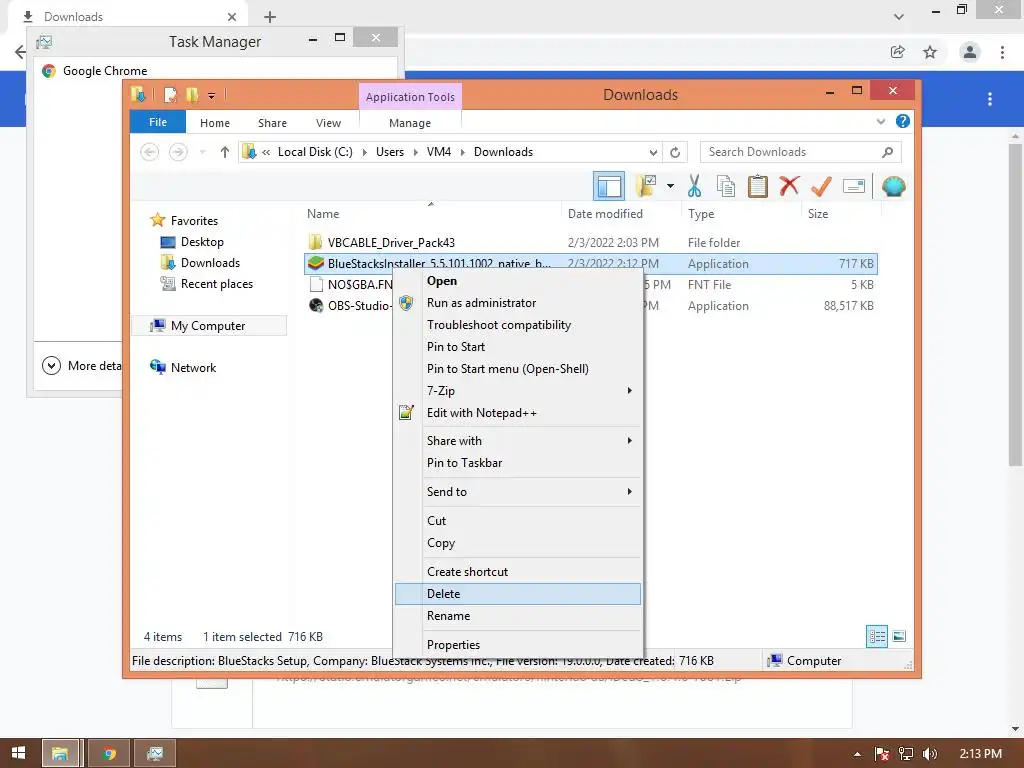Image resolution: width=1024 pixels, height=768 pixels.
Task: Click the Paste clipboard toolbar icon
Action: [x=758, y=186]
